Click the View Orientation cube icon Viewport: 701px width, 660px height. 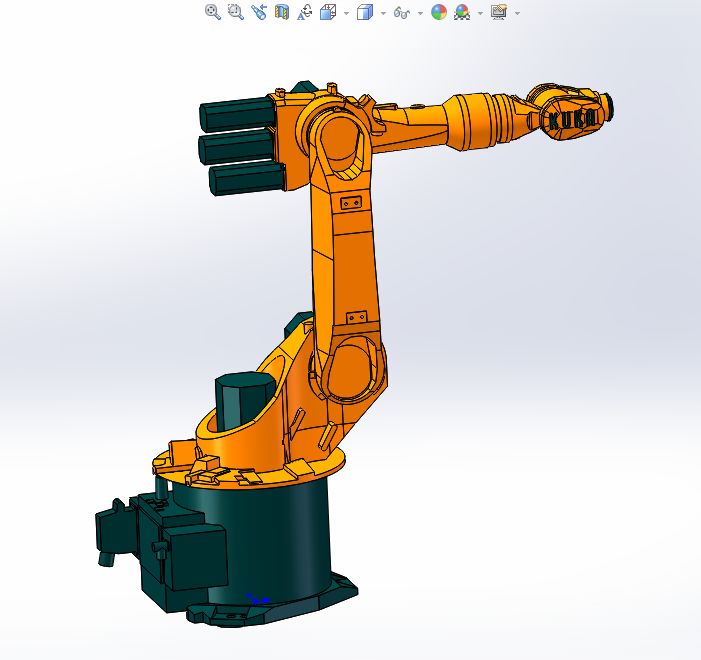pos(328,12)
